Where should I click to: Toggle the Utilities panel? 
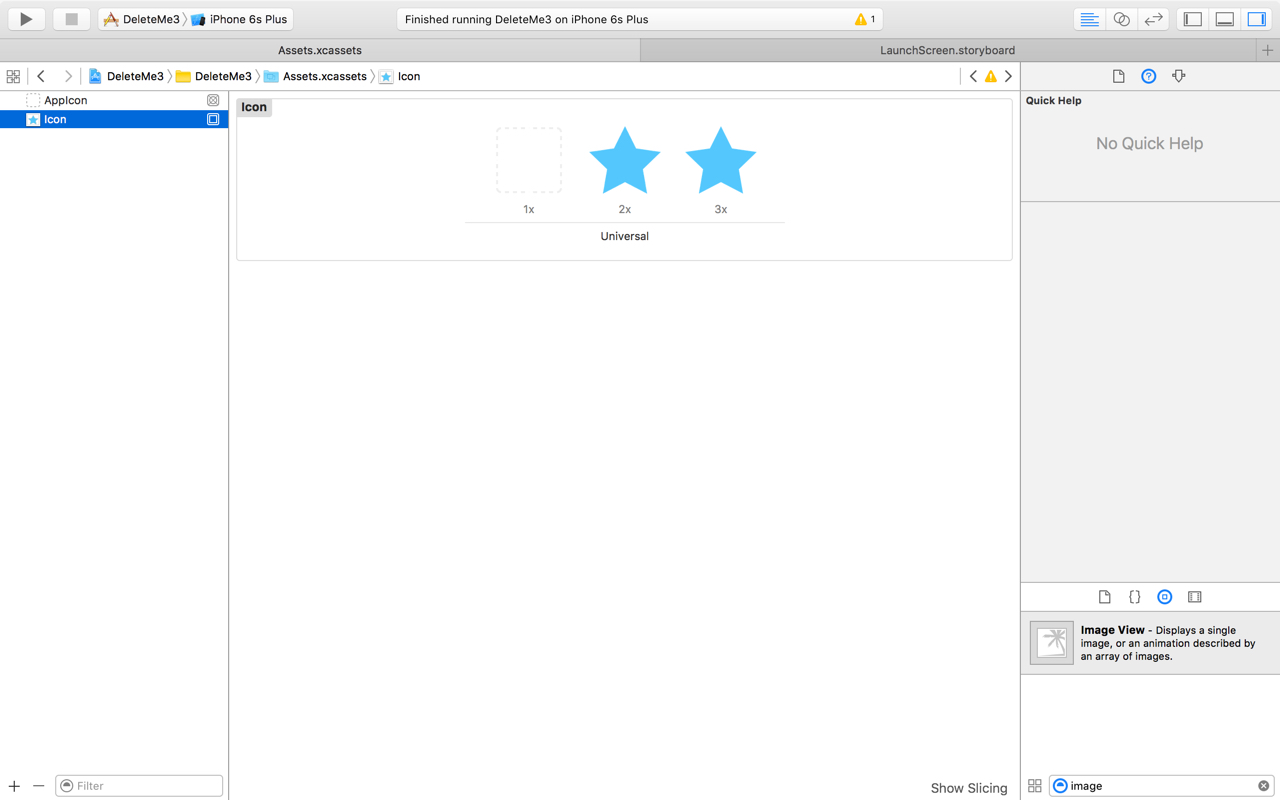click(x=1257, y=19)
